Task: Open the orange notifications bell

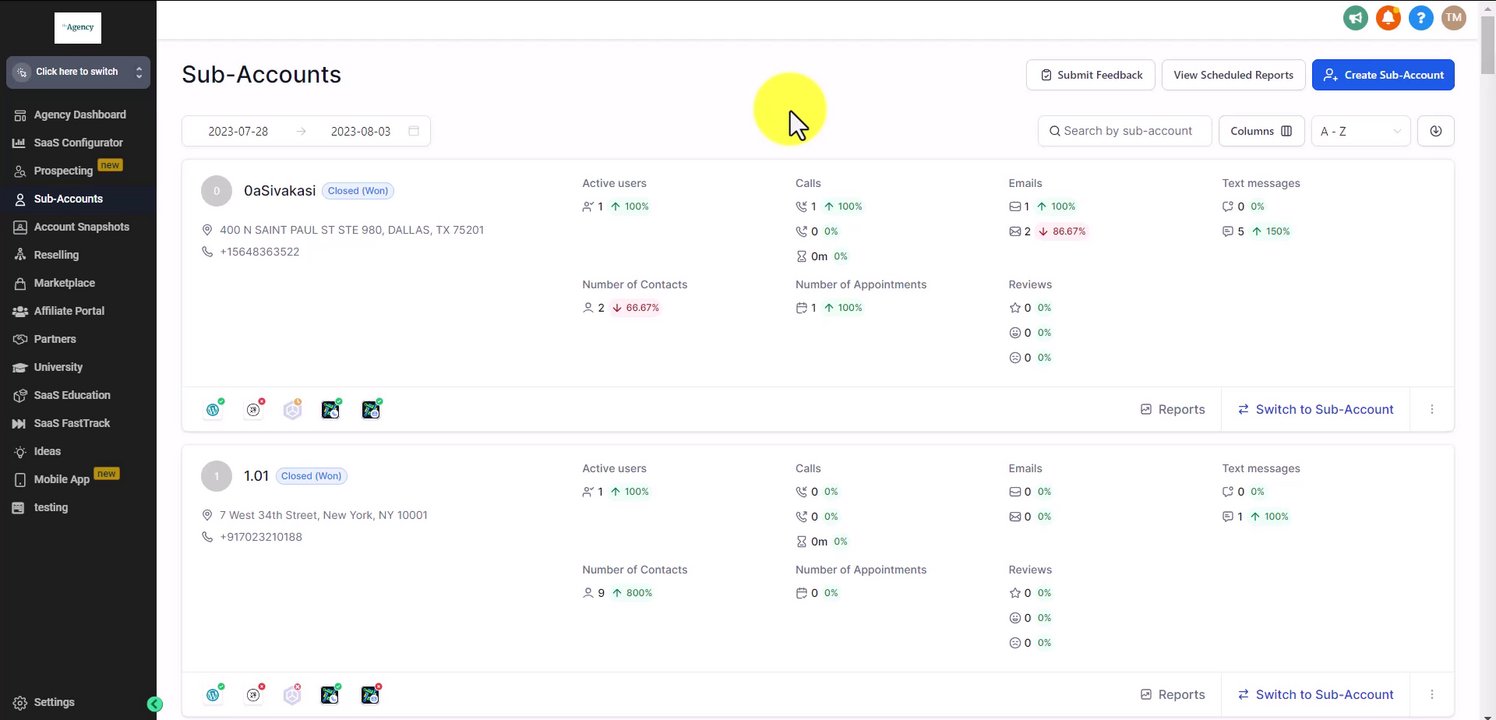Action: (x=1388, y=17)
